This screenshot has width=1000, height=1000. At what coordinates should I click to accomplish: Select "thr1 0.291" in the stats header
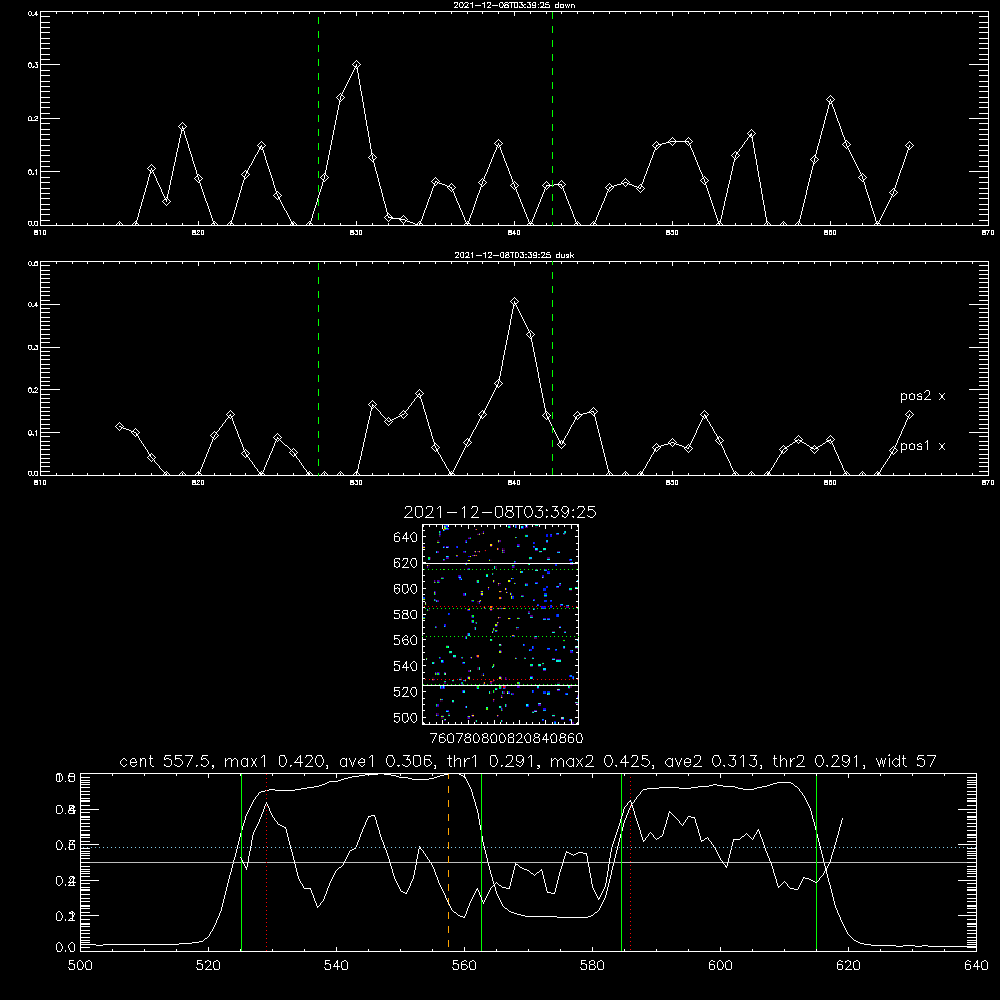click(x=496, y=761)
